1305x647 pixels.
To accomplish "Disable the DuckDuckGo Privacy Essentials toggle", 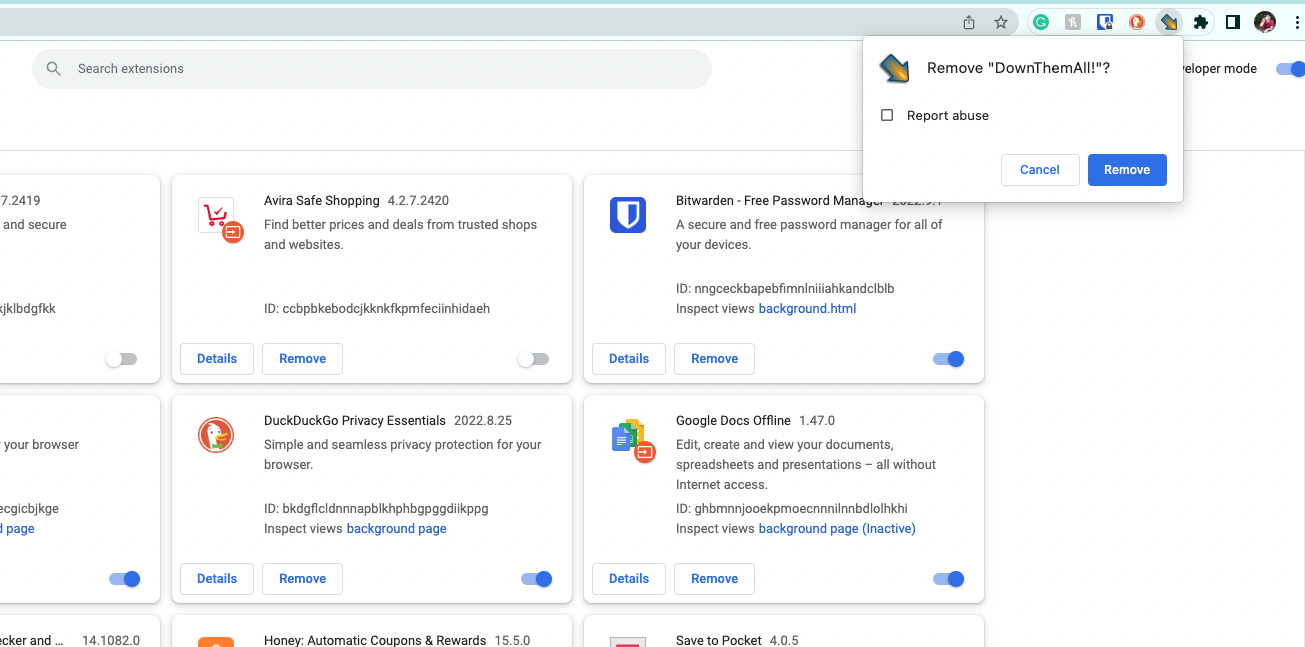I will pos(537,579).
